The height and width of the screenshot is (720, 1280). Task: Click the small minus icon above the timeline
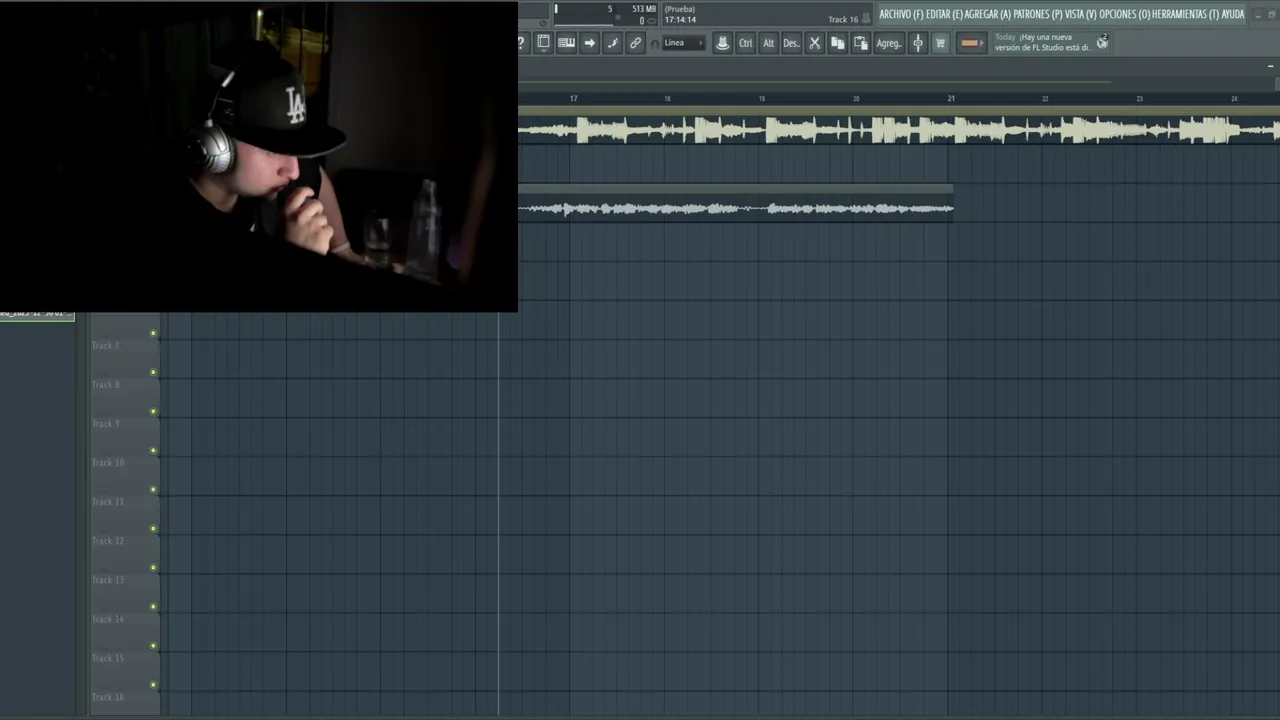(x=1270, y=66)
